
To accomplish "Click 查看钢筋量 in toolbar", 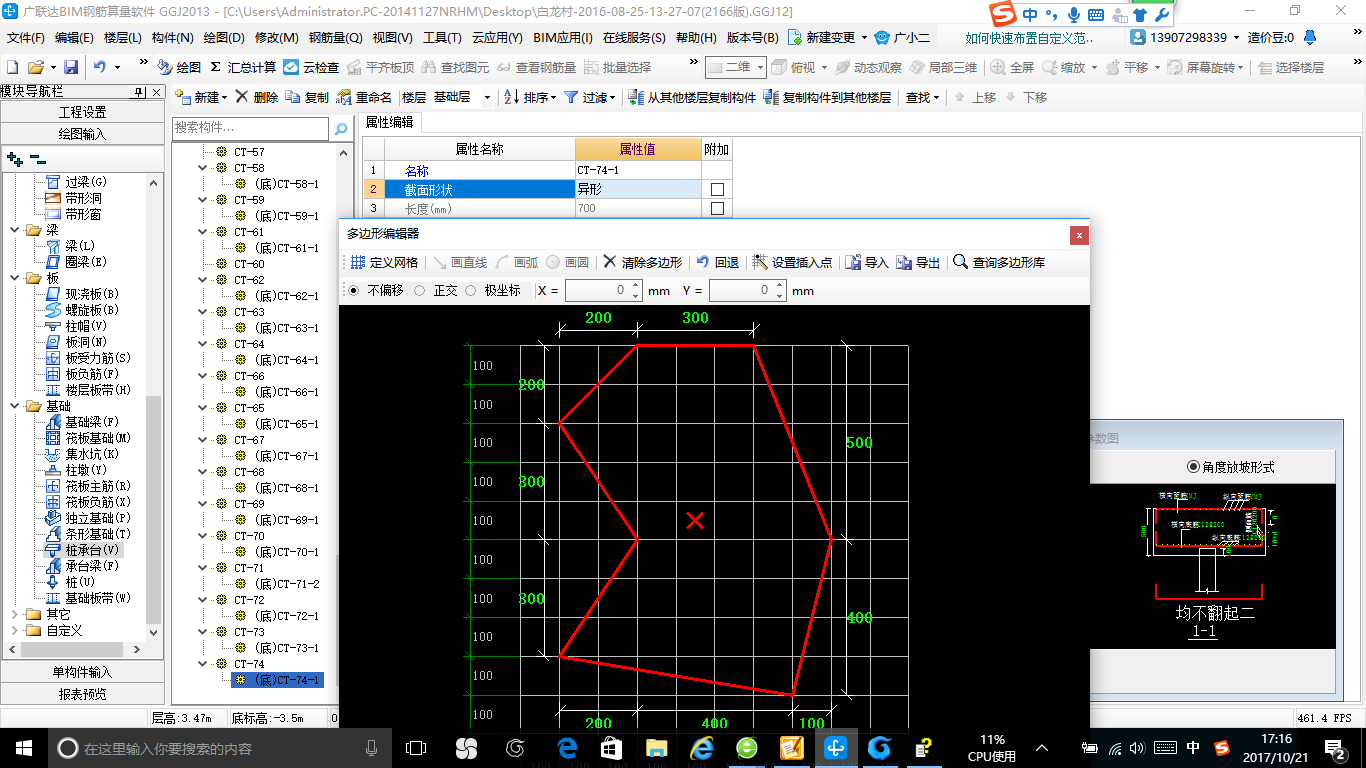I will tap(537, 67).
